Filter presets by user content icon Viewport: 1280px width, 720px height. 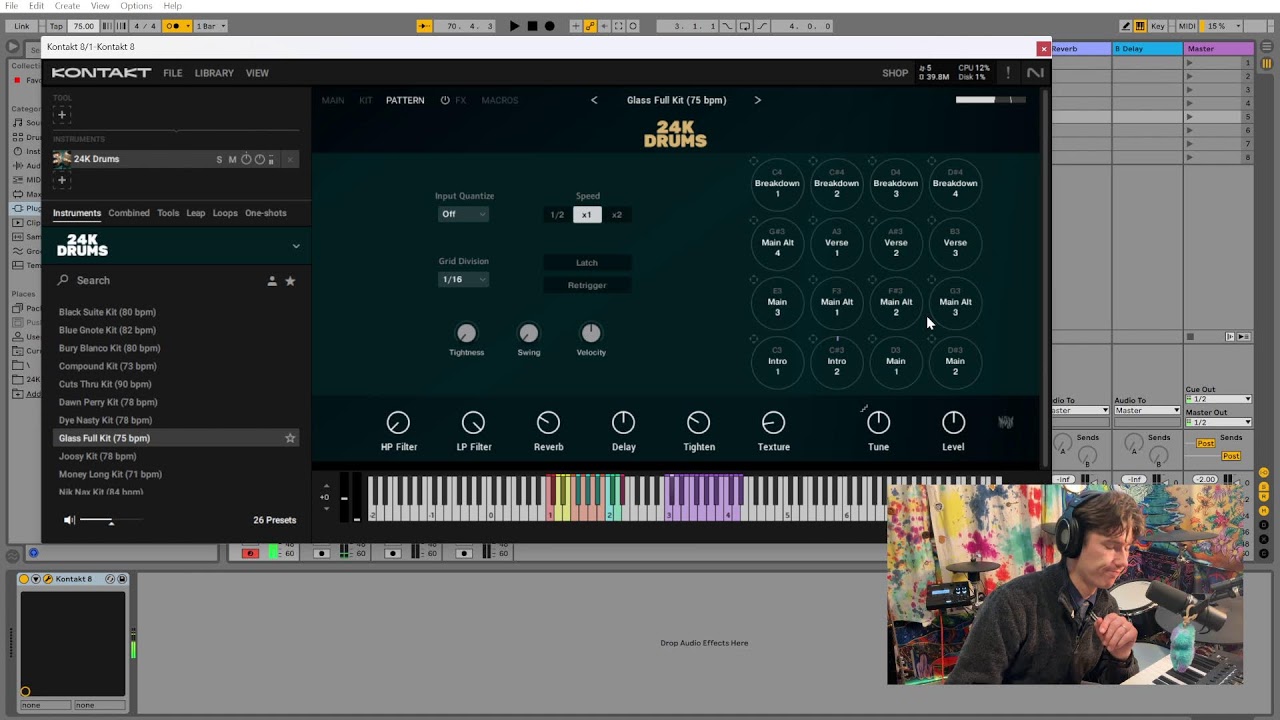pos(271,281)
